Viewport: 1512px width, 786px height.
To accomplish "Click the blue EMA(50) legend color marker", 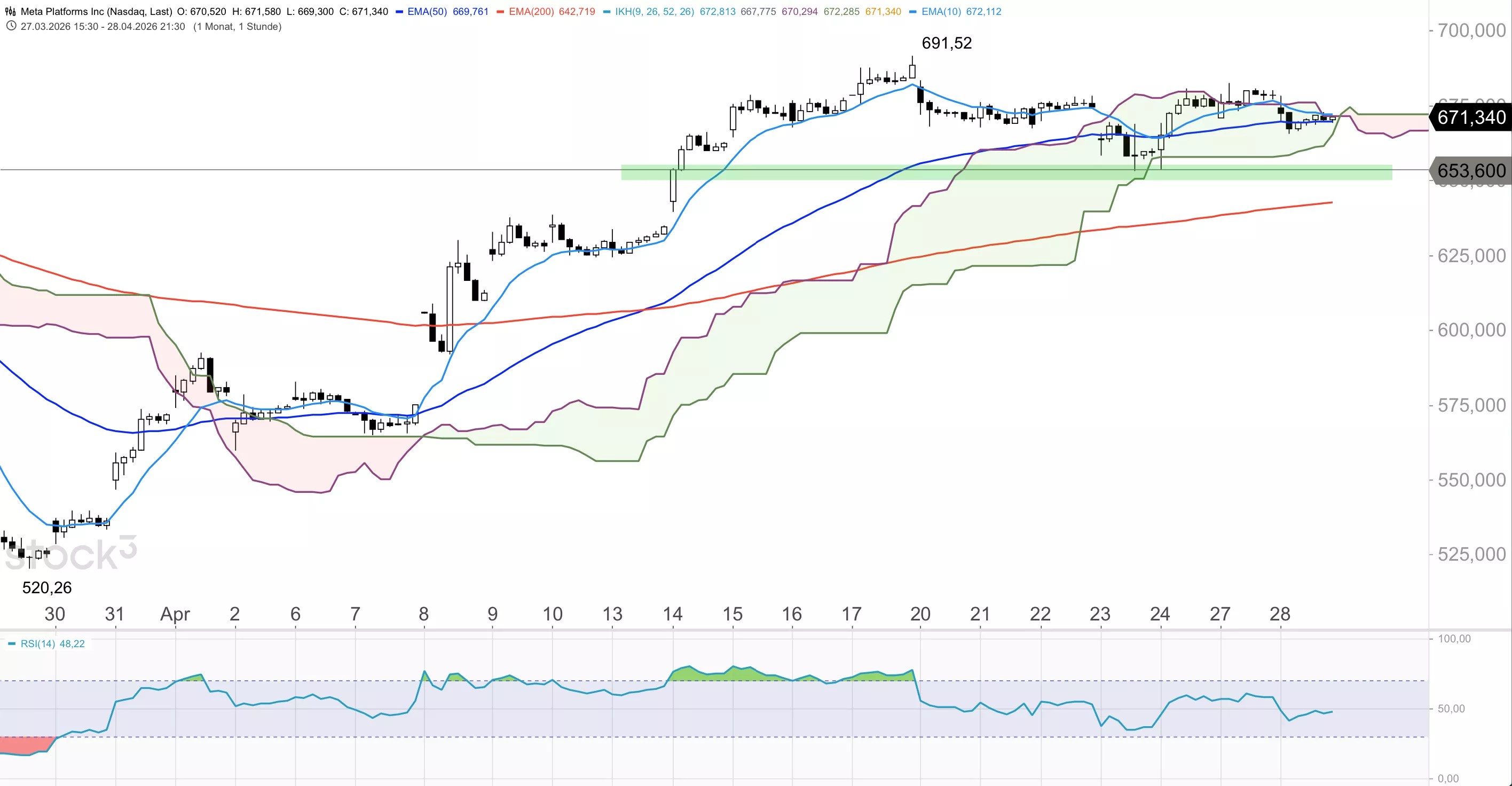I will [399, 12].
